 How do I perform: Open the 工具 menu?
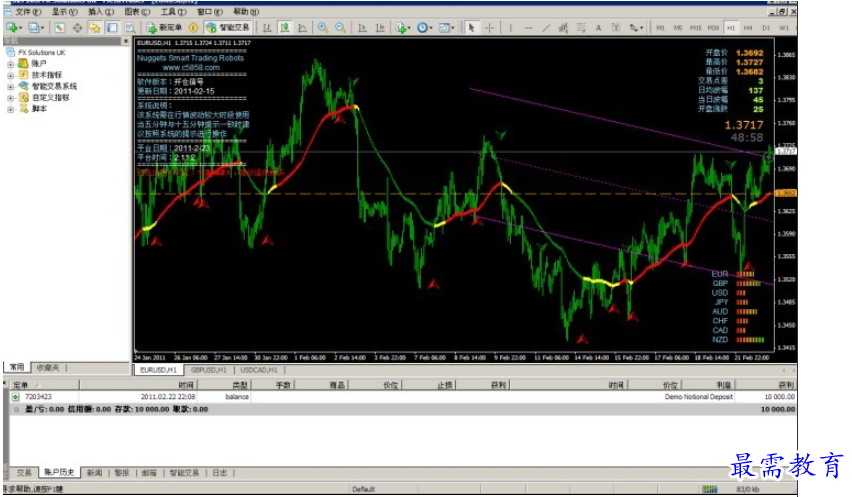point(173,11)
